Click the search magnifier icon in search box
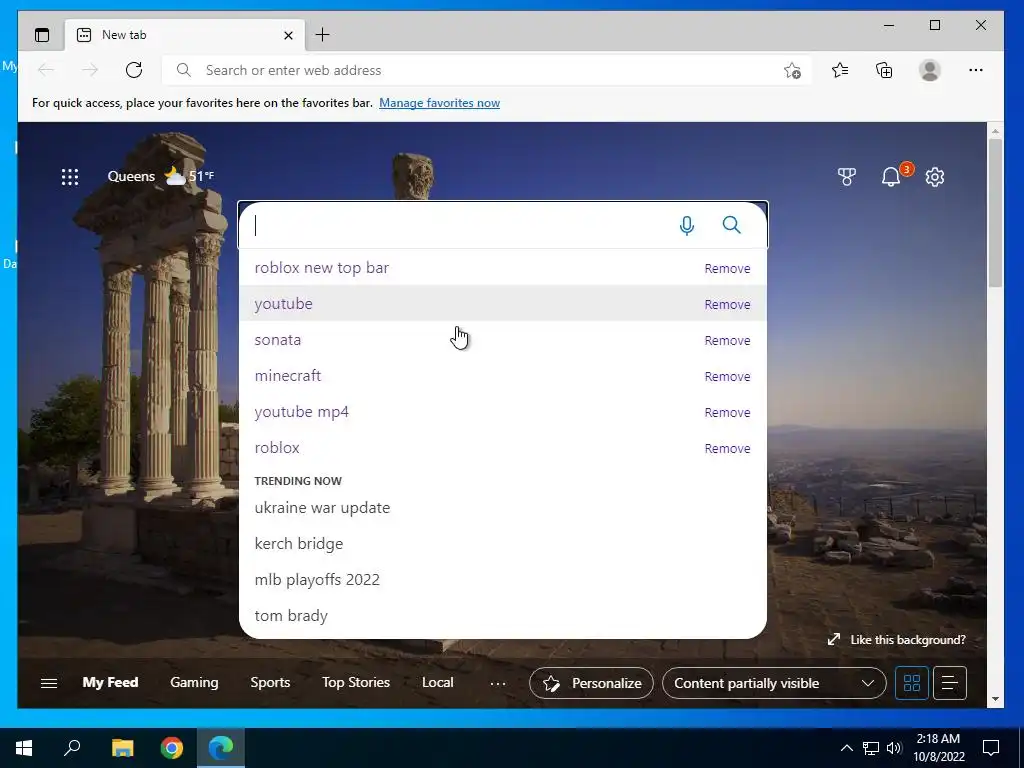 point(731,225)
